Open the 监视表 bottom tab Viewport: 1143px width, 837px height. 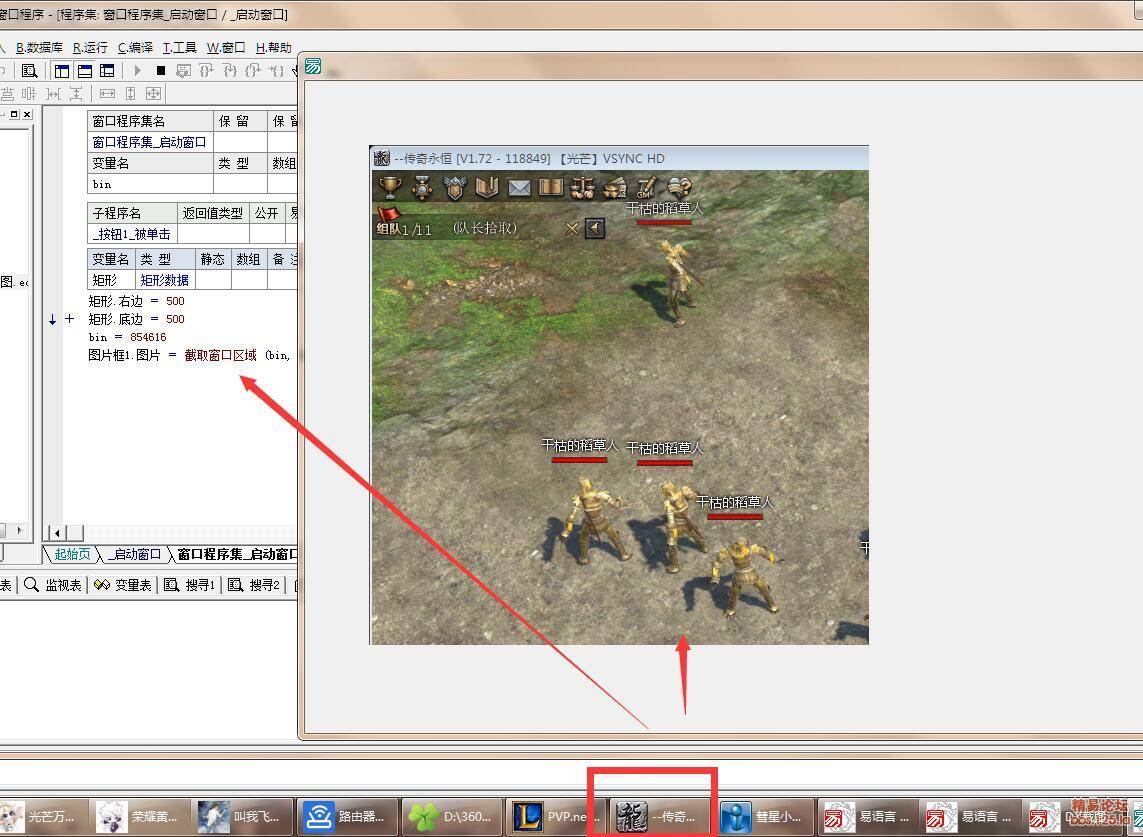(x=55, y=585)
